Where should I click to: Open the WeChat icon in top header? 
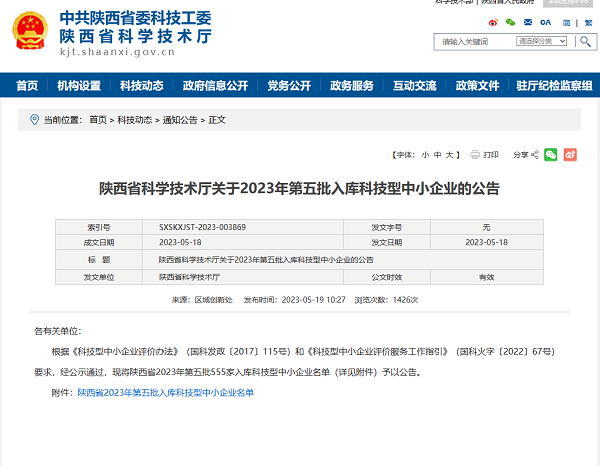coord(510,22)
